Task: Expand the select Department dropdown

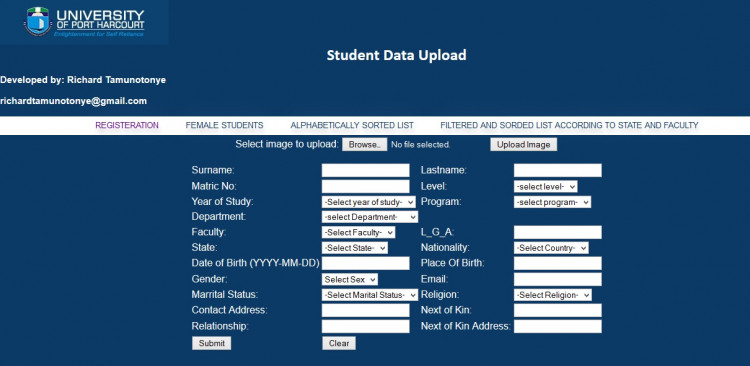Action: [370, 217]
